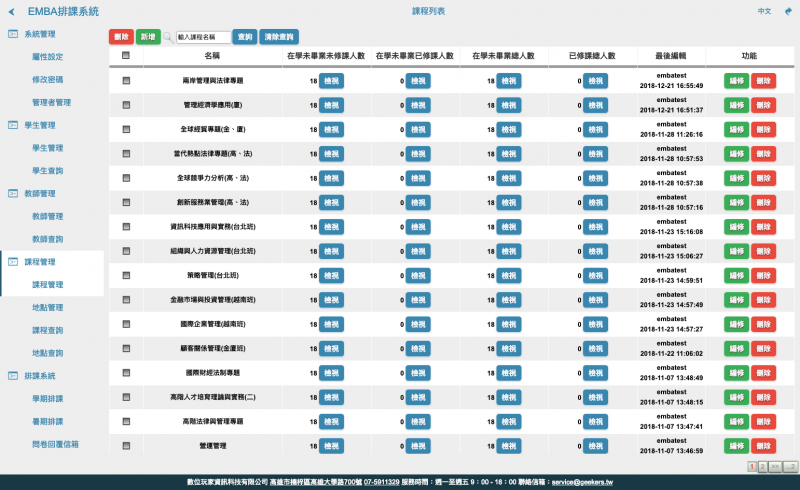
Task: Click the green 新增 button
Action: coord(148,37)
